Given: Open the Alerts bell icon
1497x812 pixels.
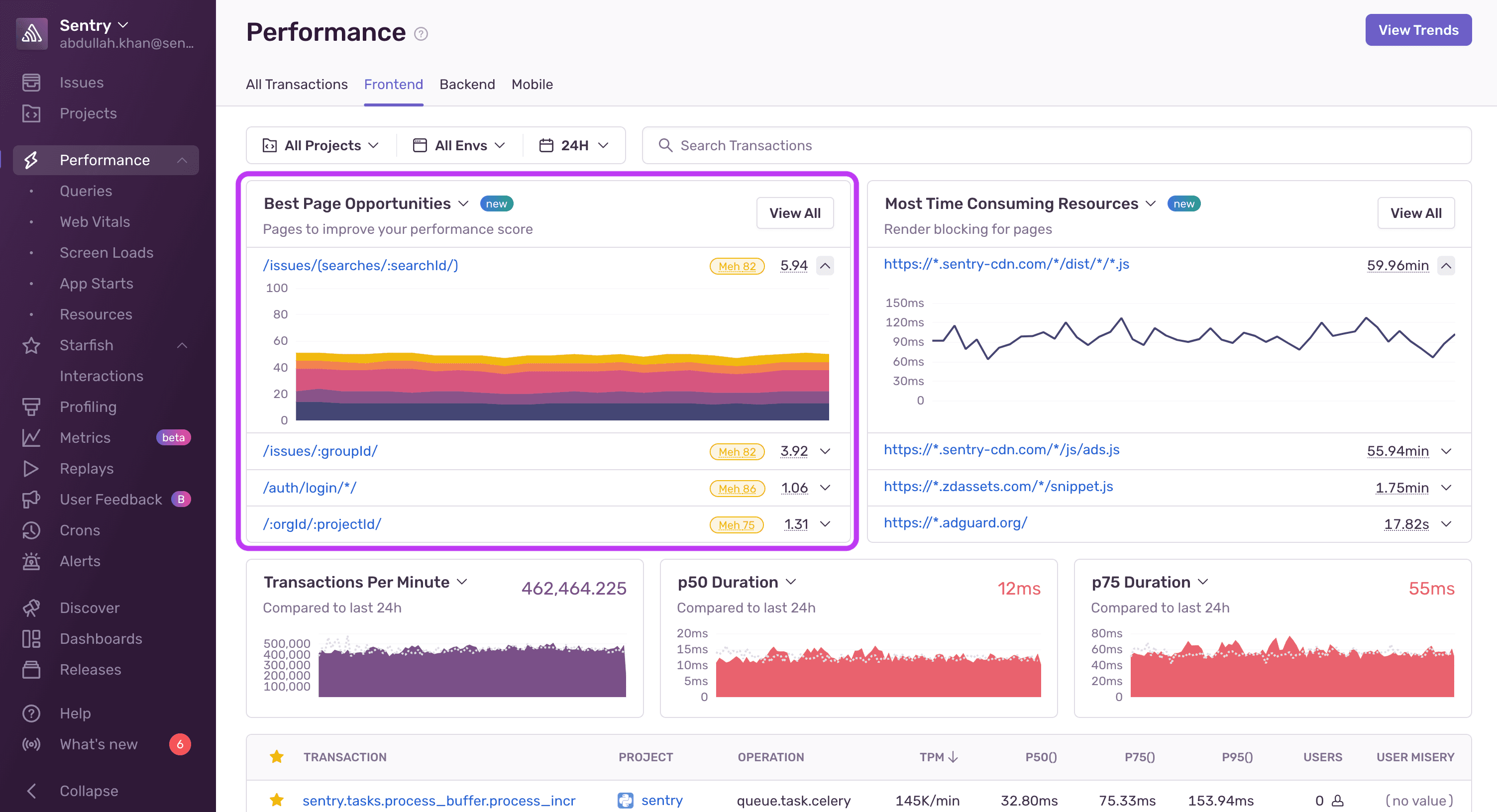Looking at the screenshot, I should tap(32, 561).
